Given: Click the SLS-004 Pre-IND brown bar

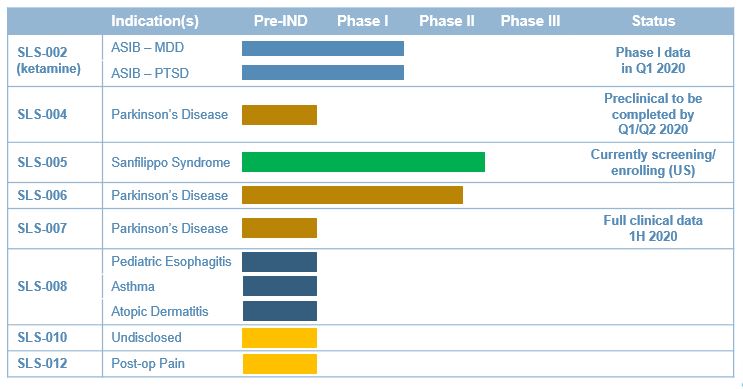Looking at the screenshot, I should point(279,115).
